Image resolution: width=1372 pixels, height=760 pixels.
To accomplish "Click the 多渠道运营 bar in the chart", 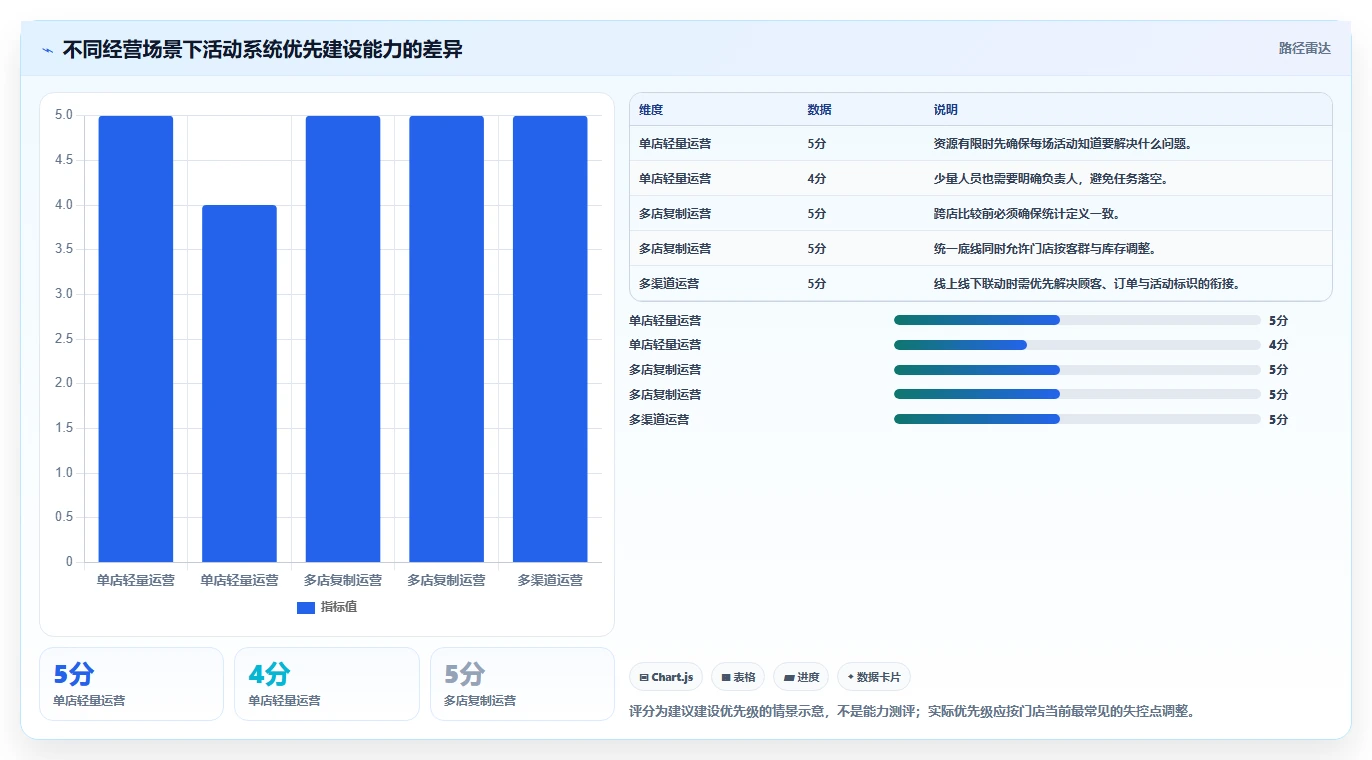I will pos(550,339).
